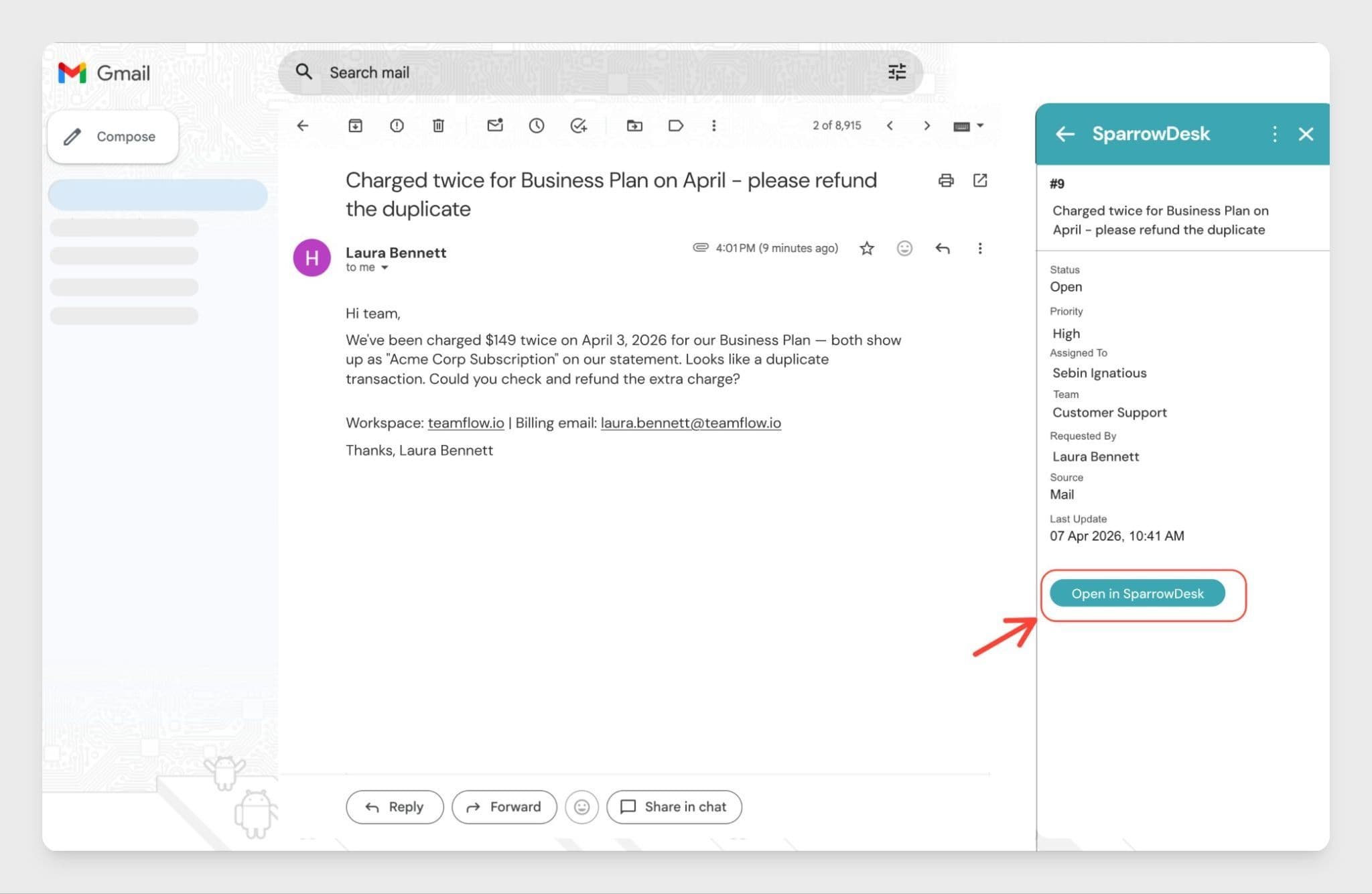Open the teamflow.io workspace link
Image resolution: width=1372 pixels, height=894 pixels.
[x=466, y=423]
